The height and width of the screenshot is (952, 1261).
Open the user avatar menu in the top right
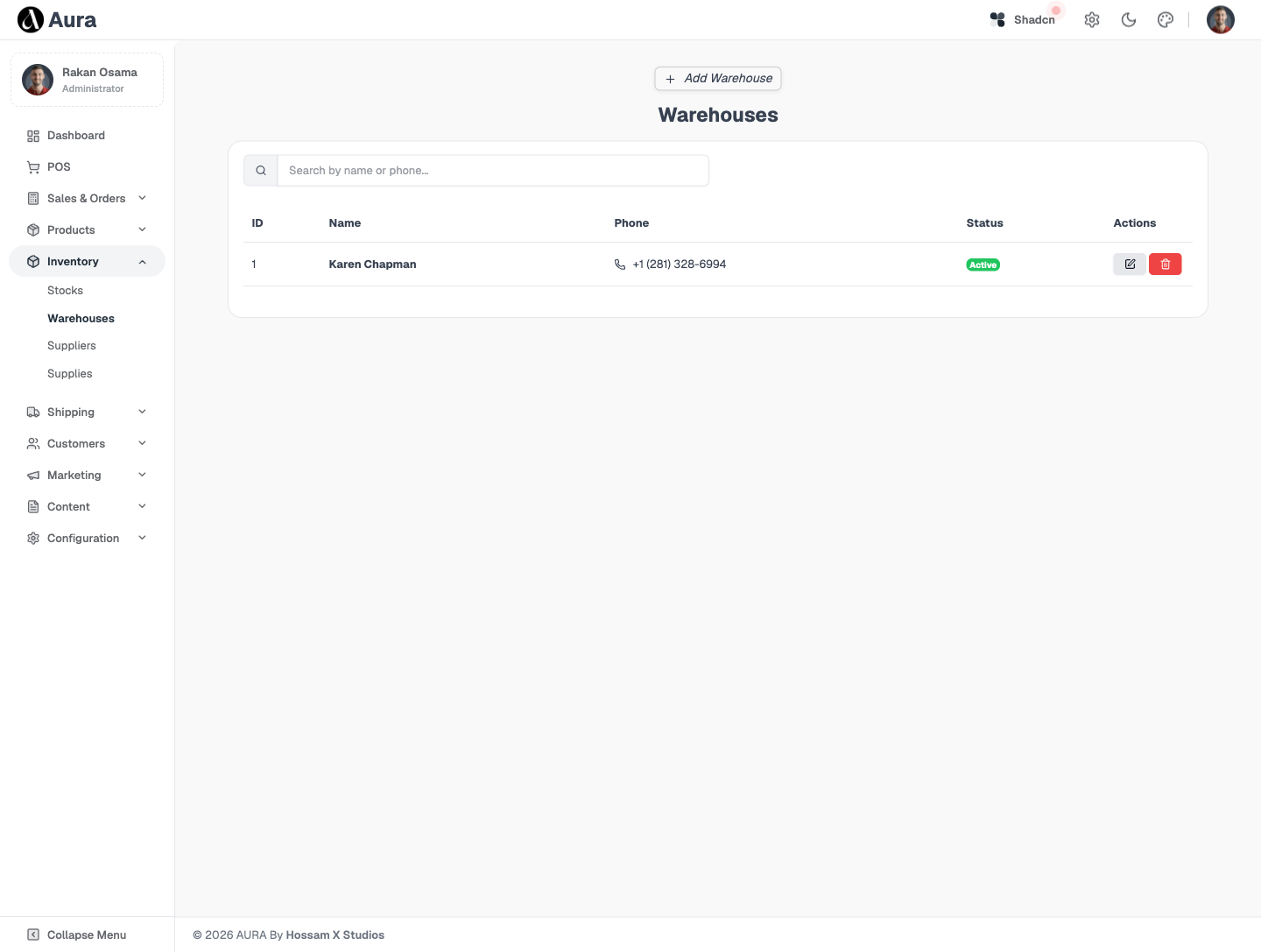tap(1221, 19)
